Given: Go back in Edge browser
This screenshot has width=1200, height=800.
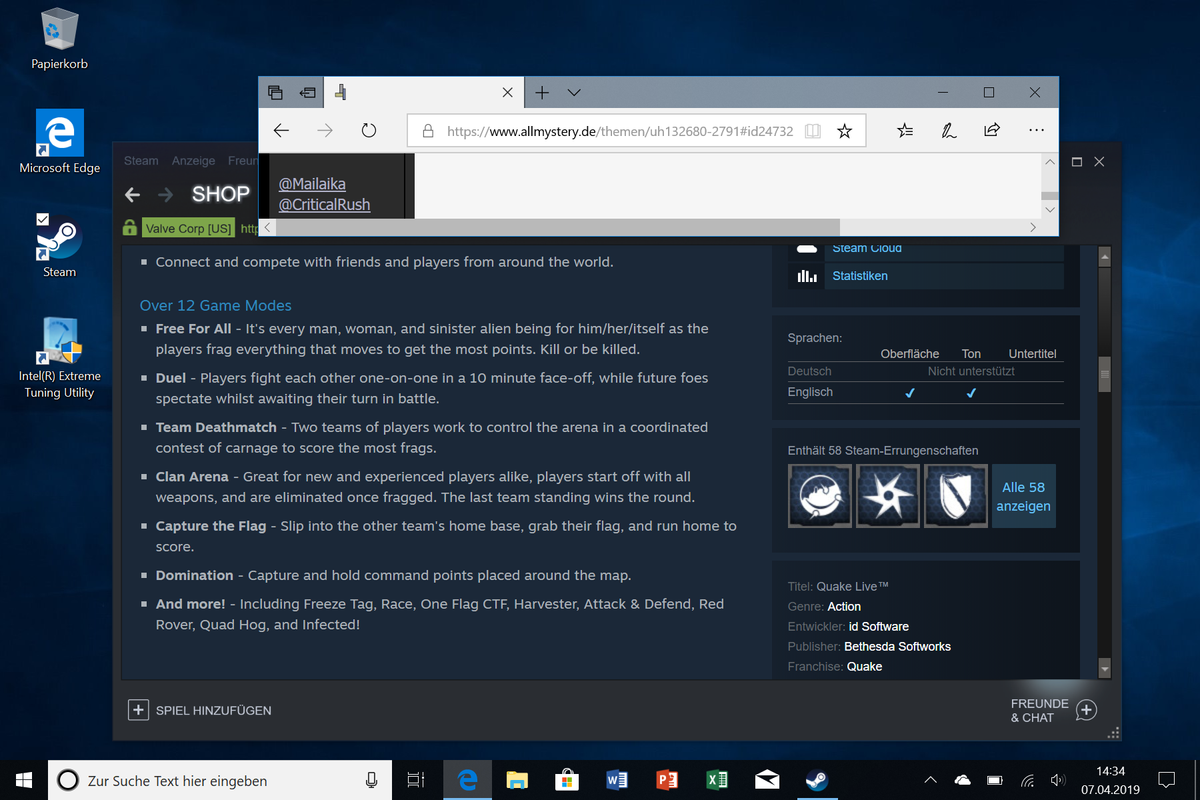Looking at the screenshot, I should pos(281,130).
